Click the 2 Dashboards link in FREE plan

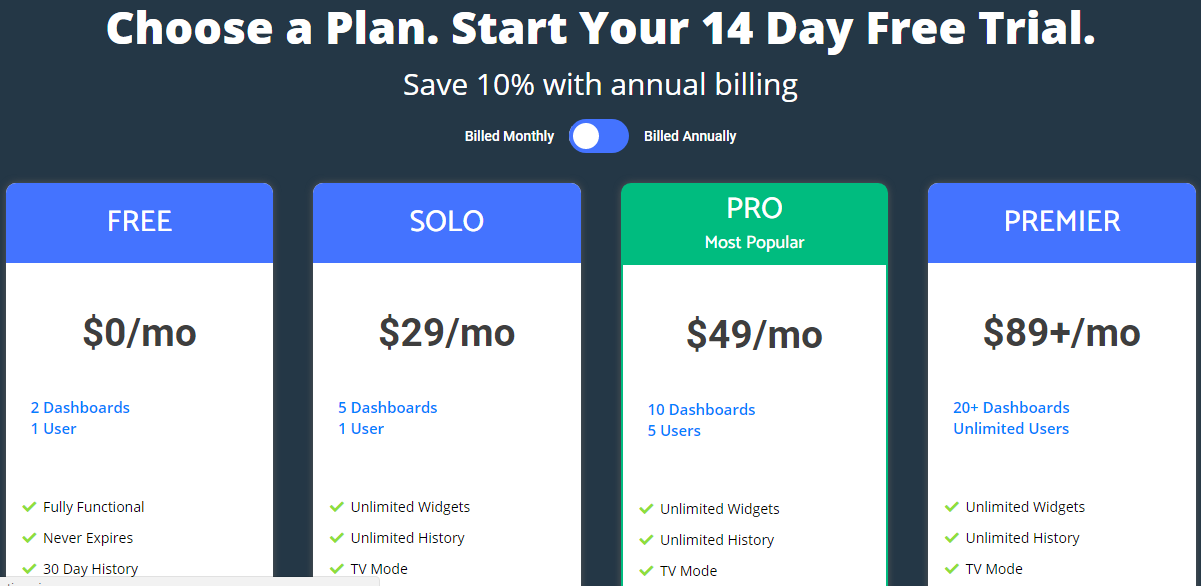point(80,408)
